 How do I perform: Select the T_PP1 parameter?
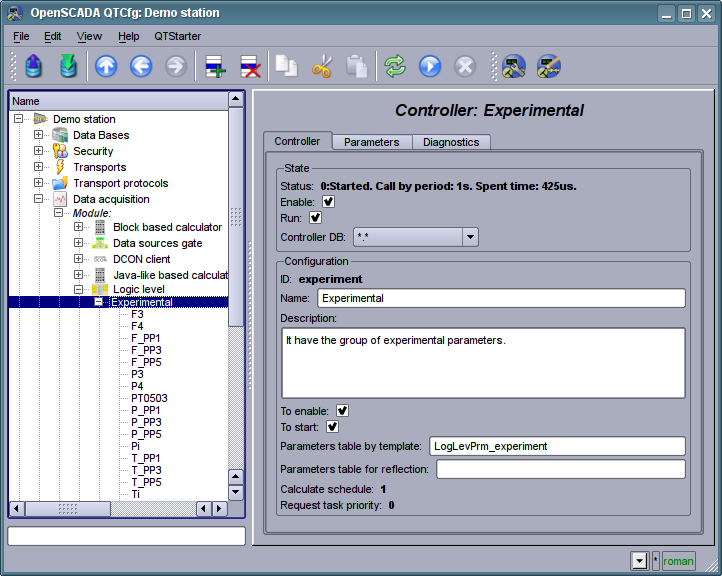pos(146,458)
